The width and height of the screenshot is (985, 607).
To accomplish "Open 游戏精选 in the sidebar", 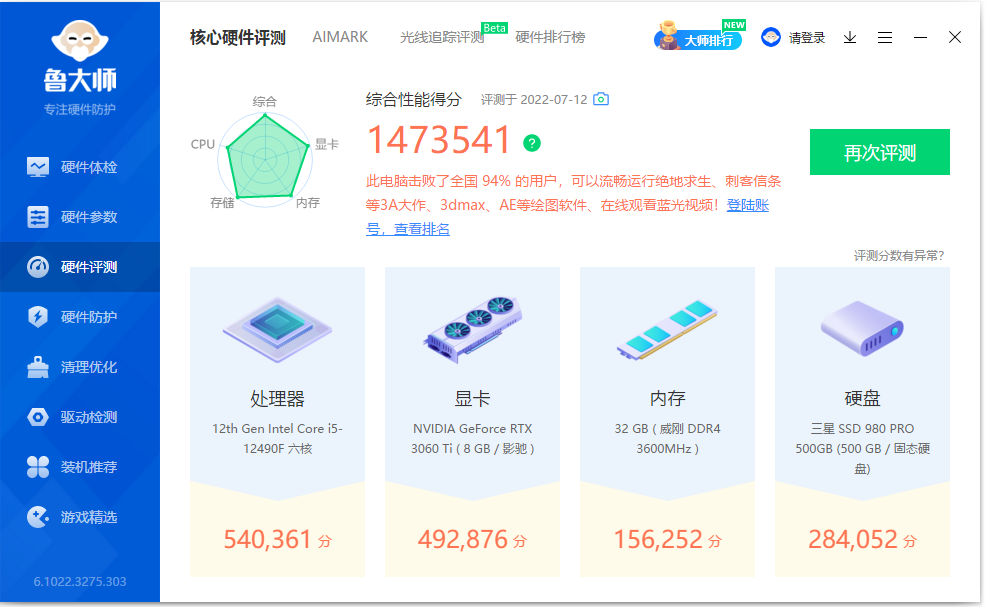I will pyautogui.click(x=80, y=517).
